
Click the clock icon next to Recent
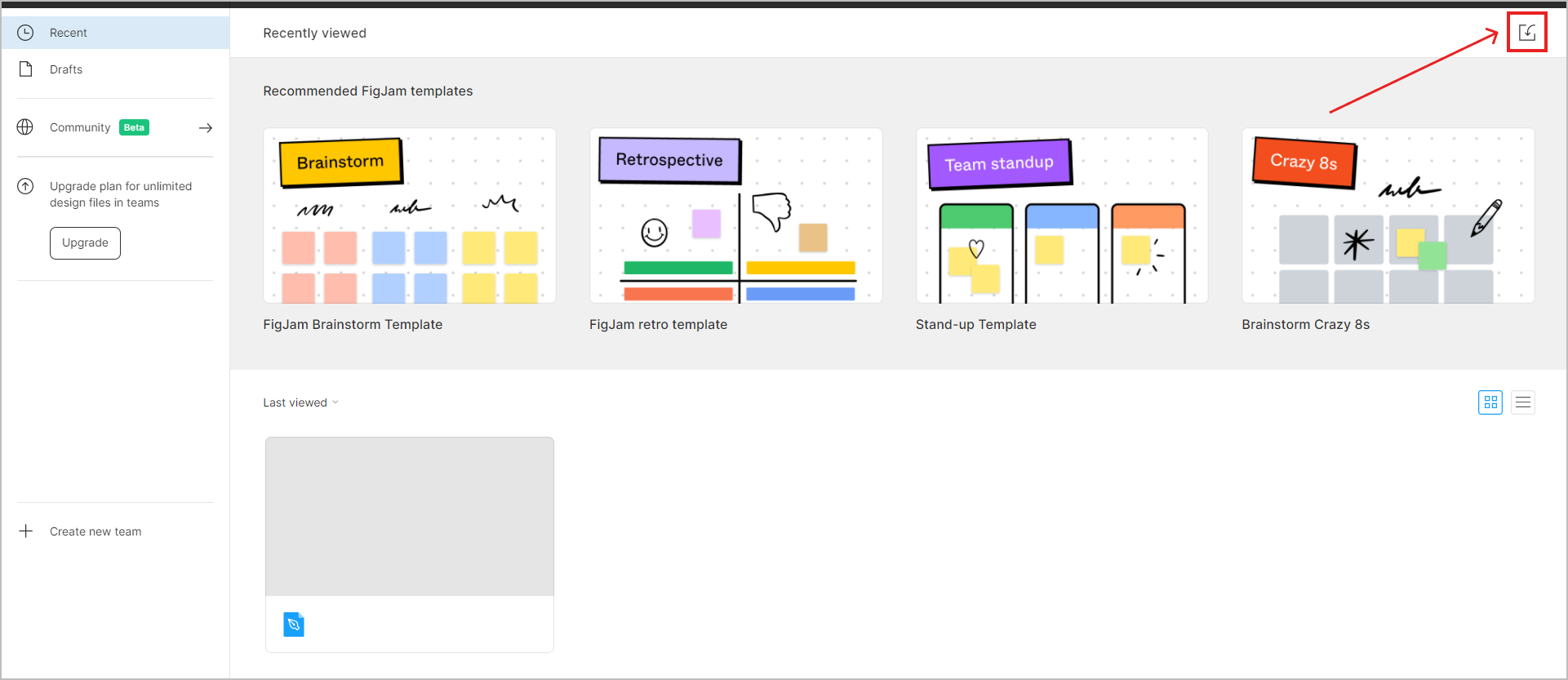coord(25,33)
